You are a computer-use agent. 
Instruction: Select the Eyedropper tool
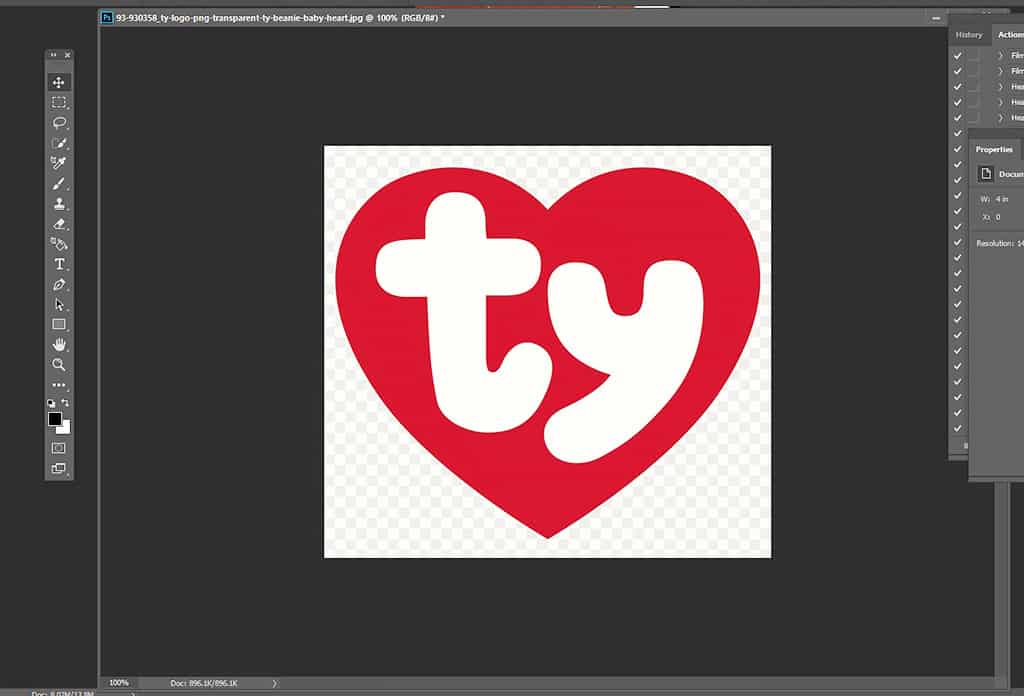[x=59, y=163]
